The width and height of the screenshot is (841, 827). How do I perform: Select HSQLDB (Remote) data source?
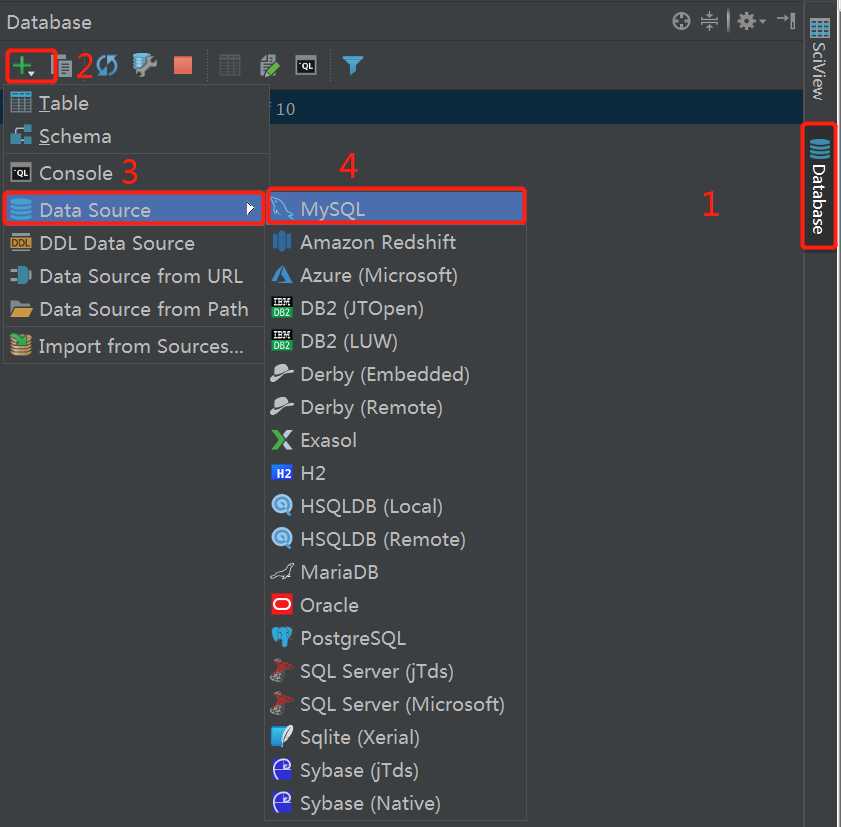point(396,540)
